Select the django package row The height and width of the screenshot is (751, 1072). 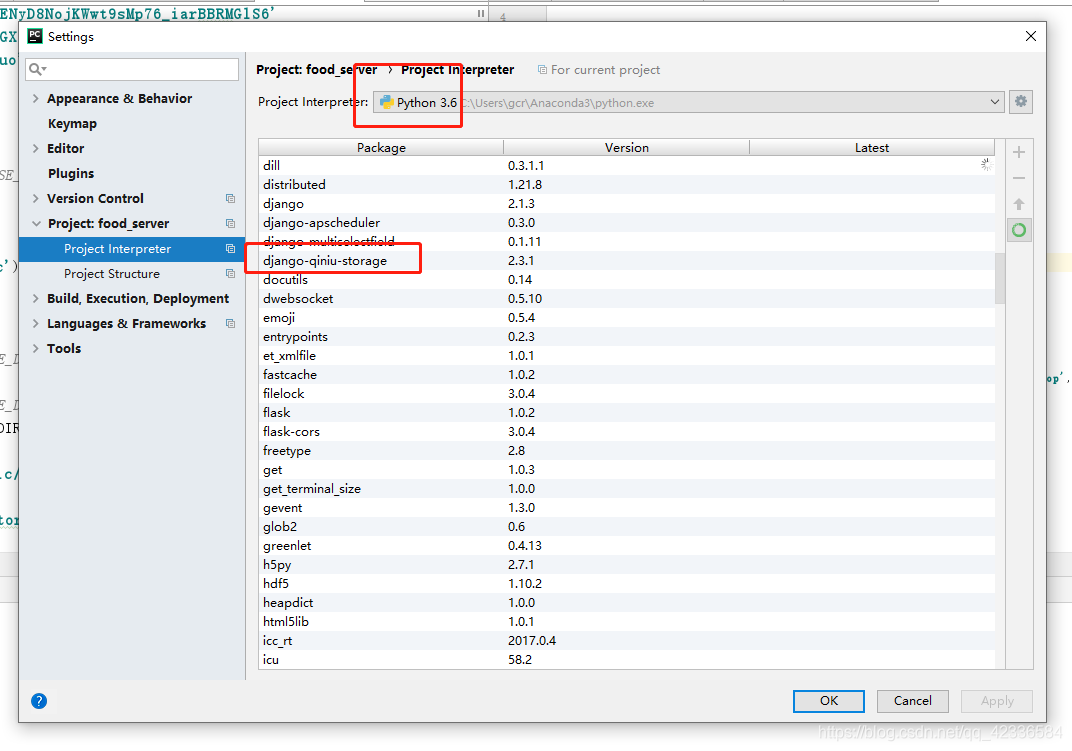point(627,204)
